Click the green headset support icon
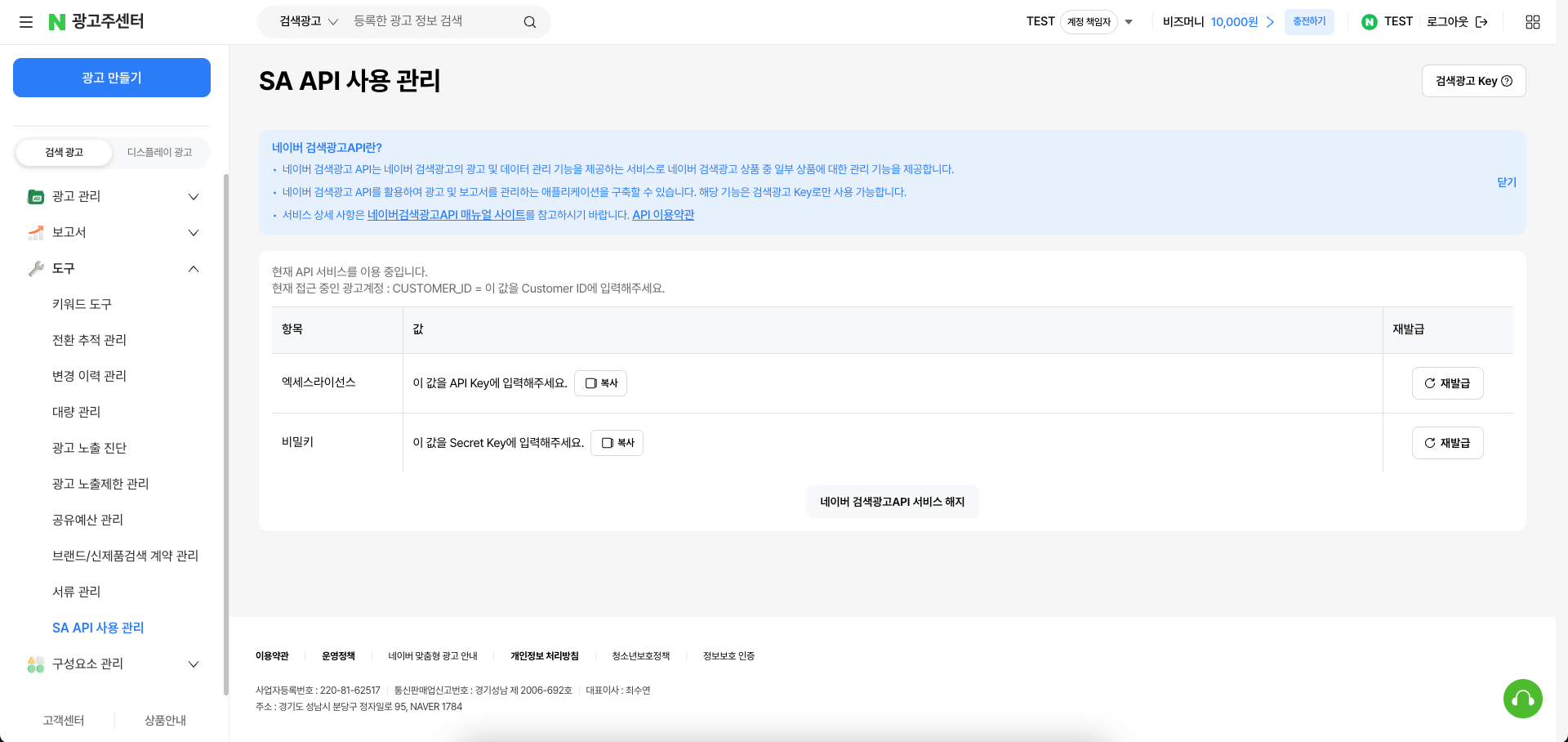Screen dimensions: 1568x742 click(x=1523, y=699)
